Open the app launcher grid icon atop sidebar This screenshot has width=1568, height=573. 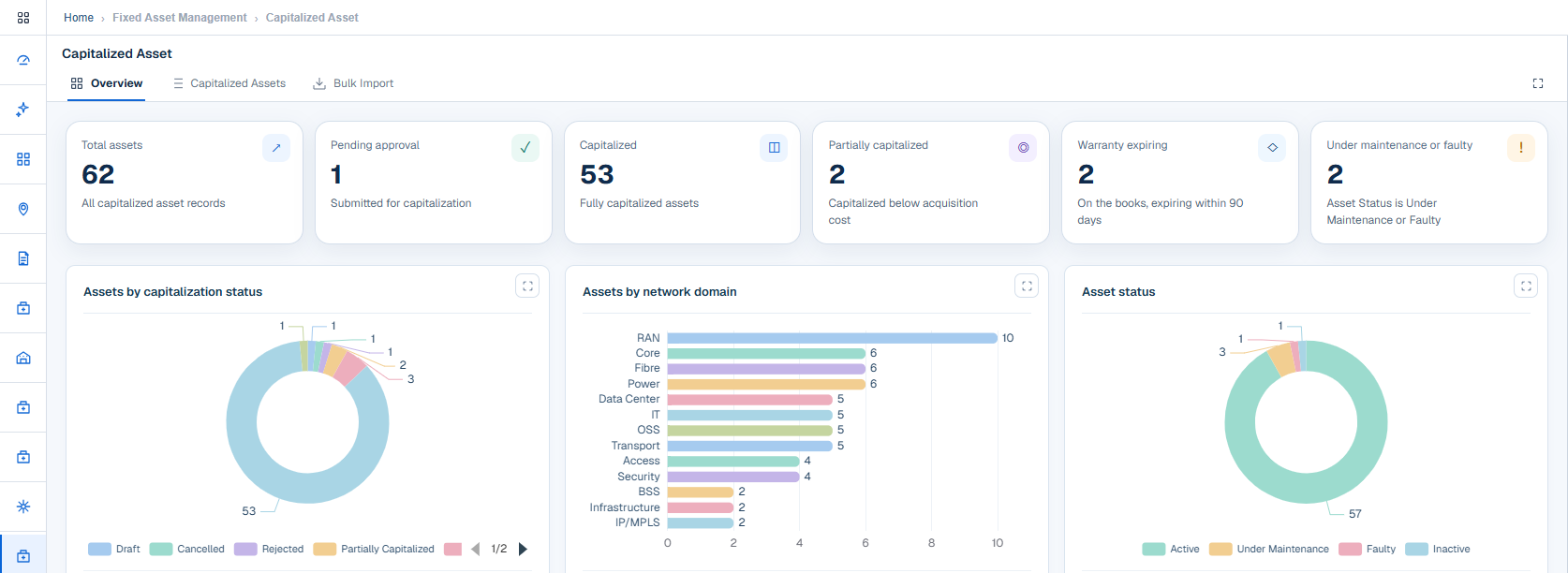click(x=23, y=18)
